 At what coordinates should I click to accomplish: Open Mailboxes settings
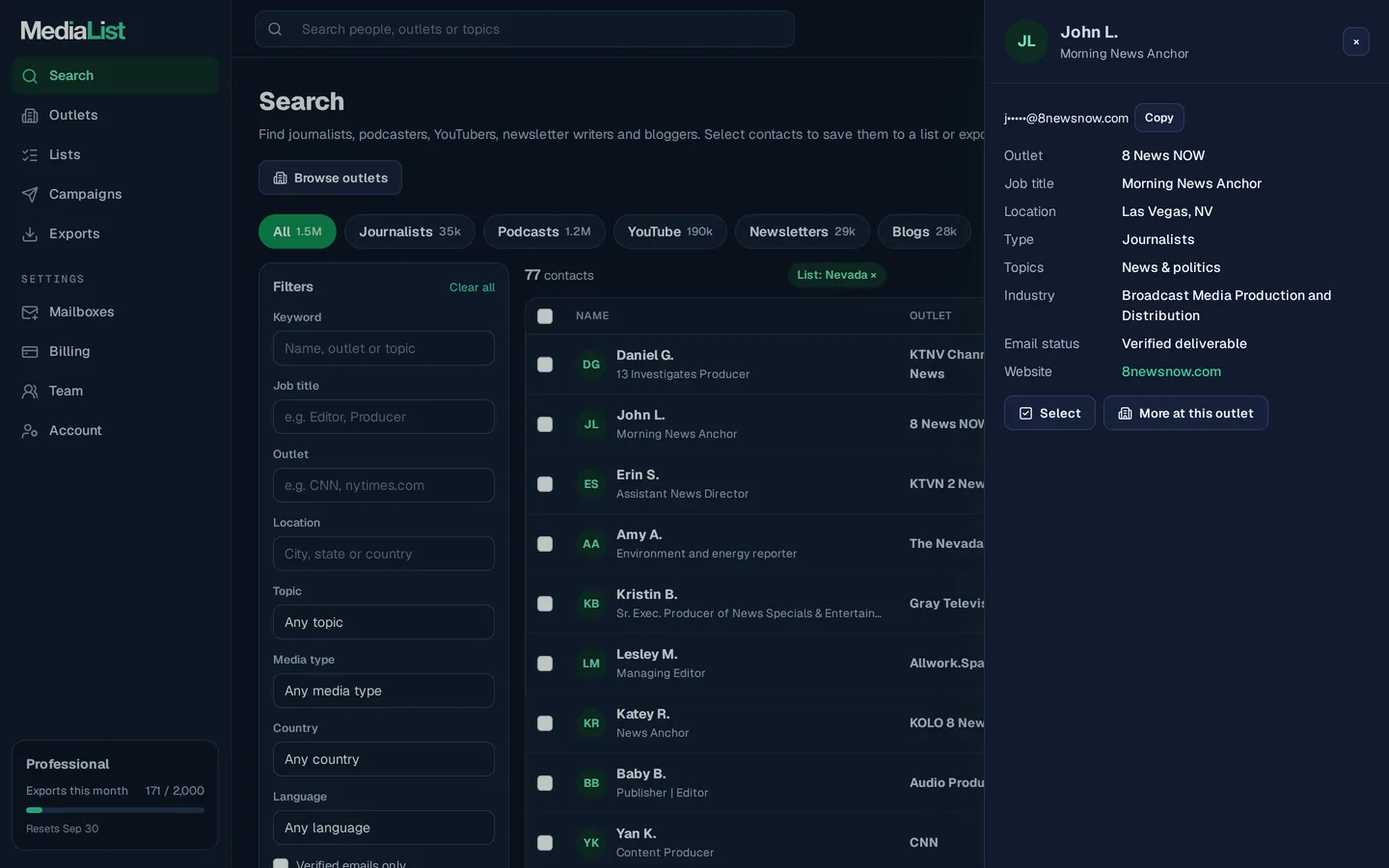(115, 312)
